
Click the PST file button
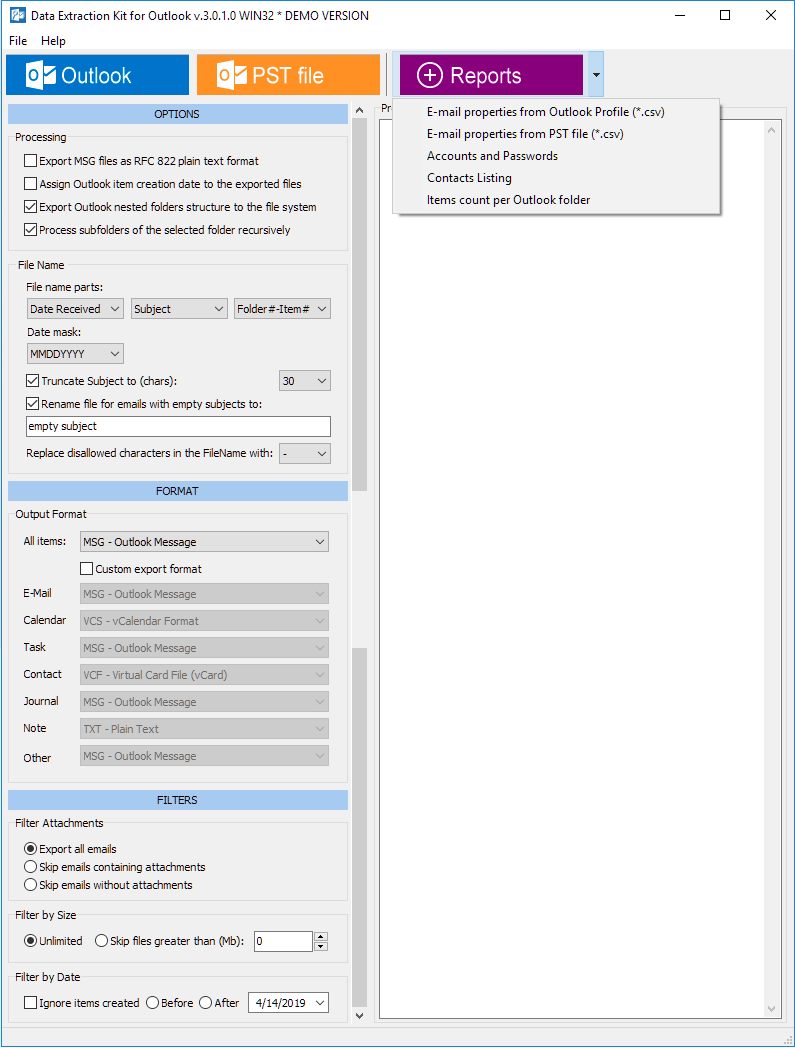coord(288,75)
